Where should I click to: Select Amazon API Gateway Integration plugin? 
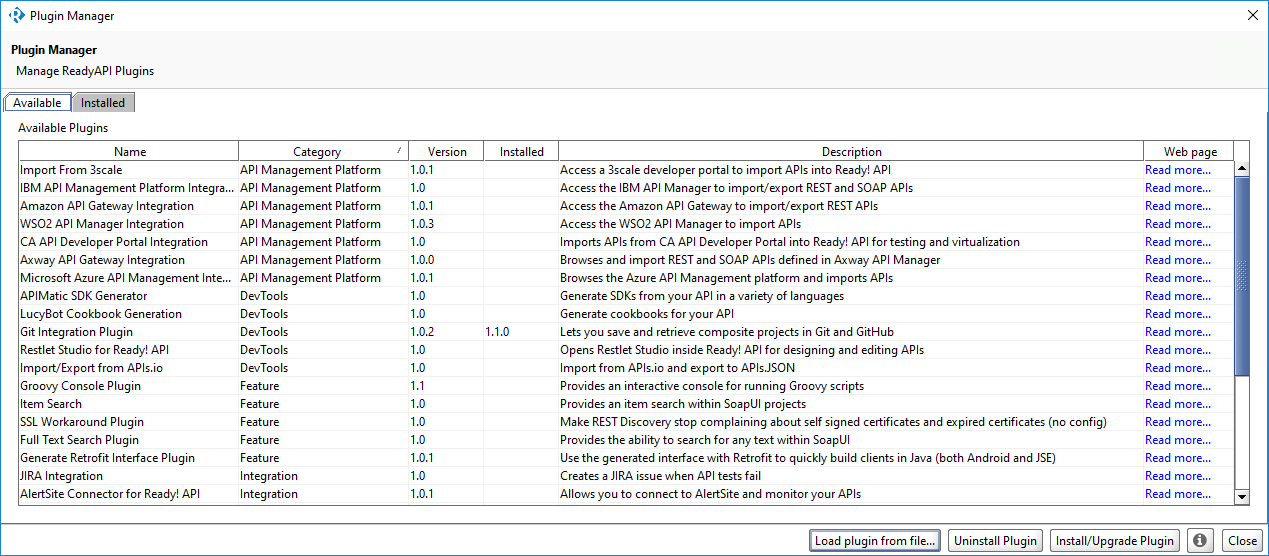(x=626, y=206)
